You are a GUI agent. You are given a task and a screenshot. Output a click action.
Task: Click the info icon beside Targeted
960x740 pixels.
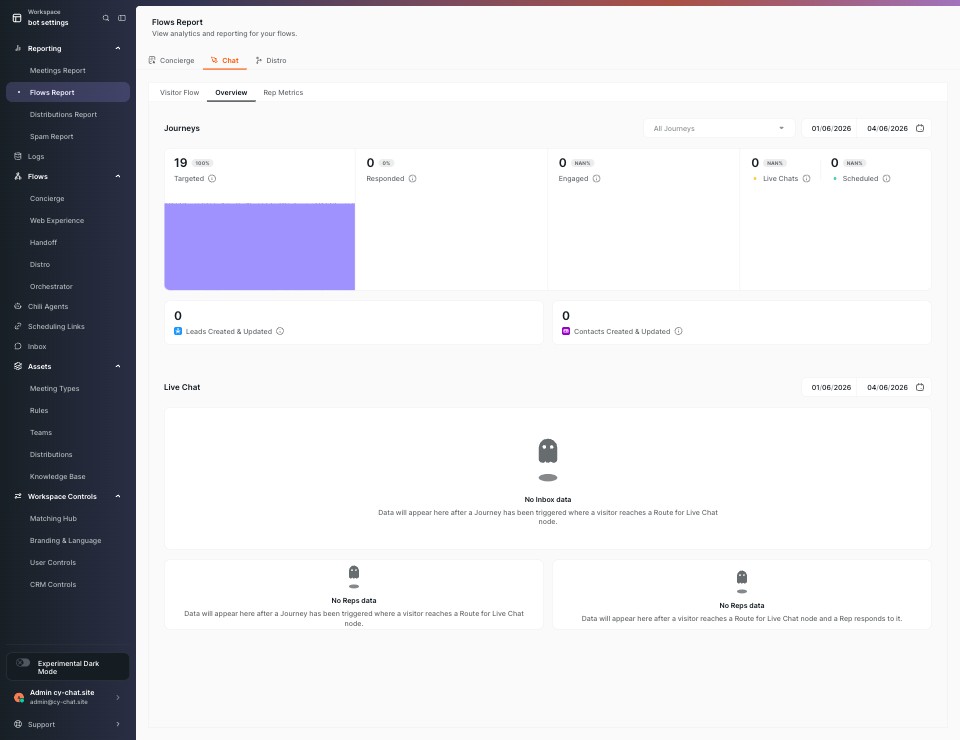click(x=212, y=179)
